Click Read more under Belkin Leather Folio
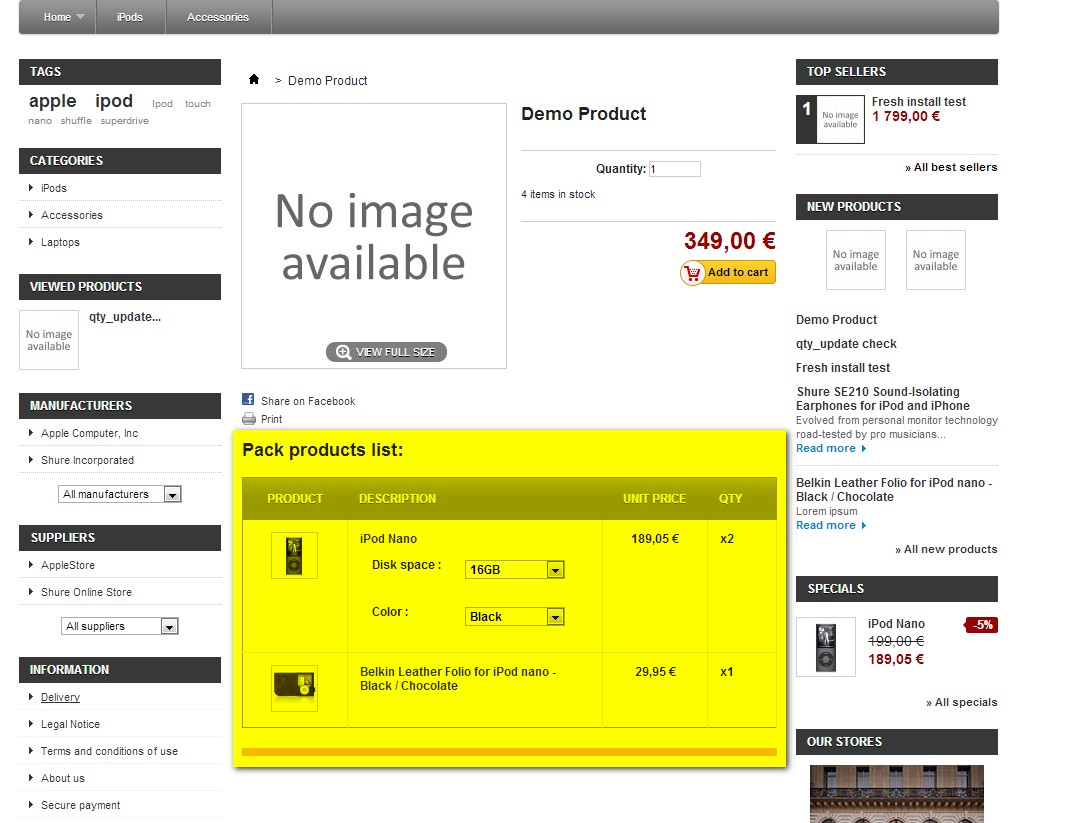Image resolution: width=1083 pixels, height=823 pixels. coord(831,525)
